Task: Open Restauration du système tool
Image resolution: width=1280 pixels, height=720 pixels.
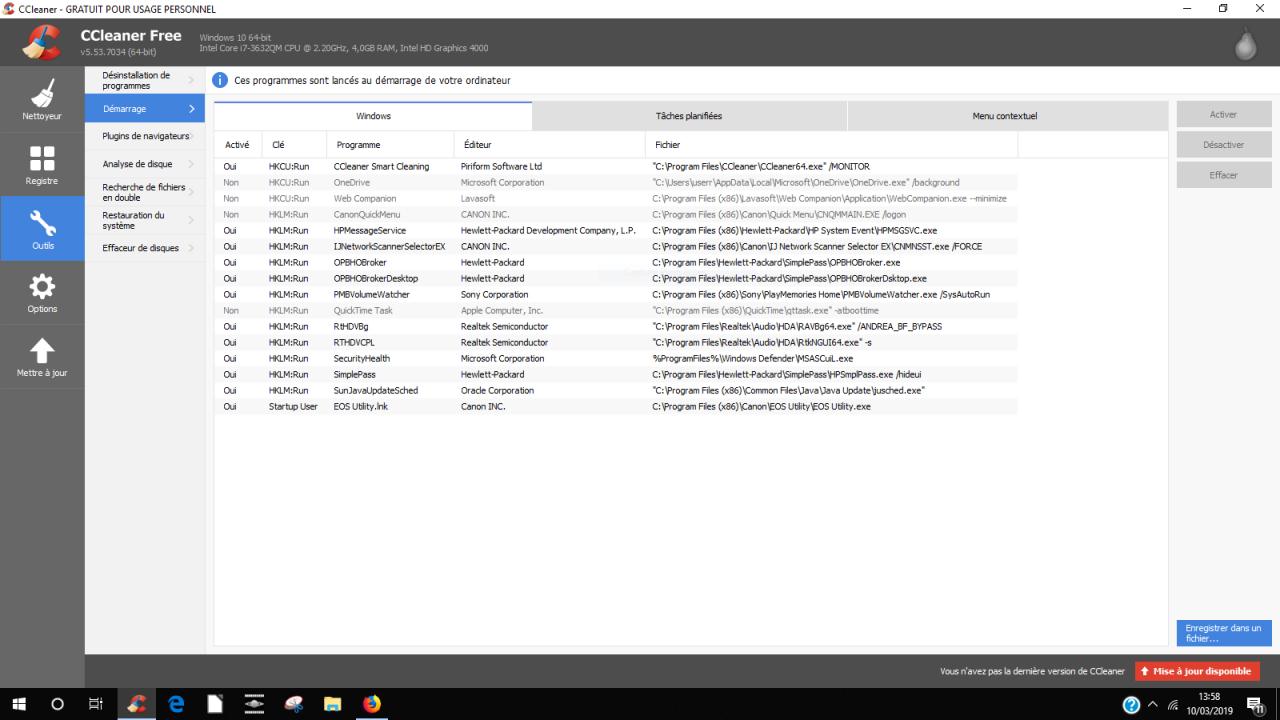Action: click(145, 220)
